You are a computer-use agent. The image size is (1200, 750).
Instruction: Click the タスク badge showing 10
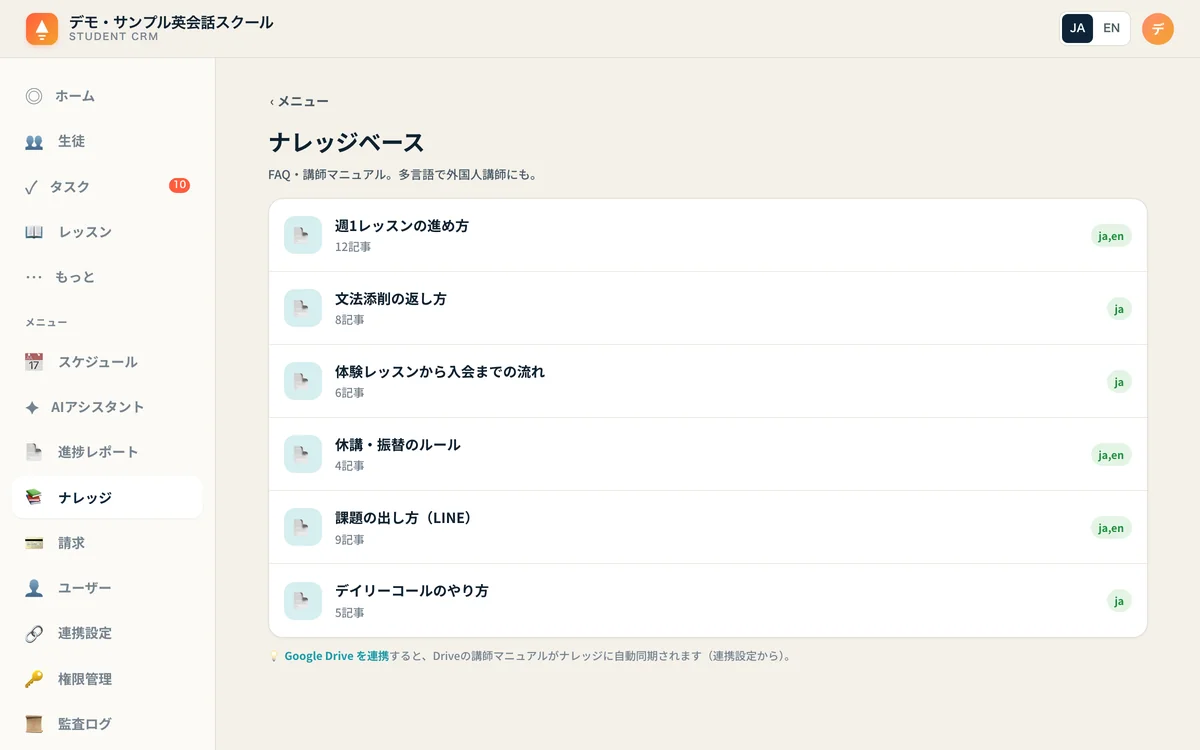tap(179, 185)
